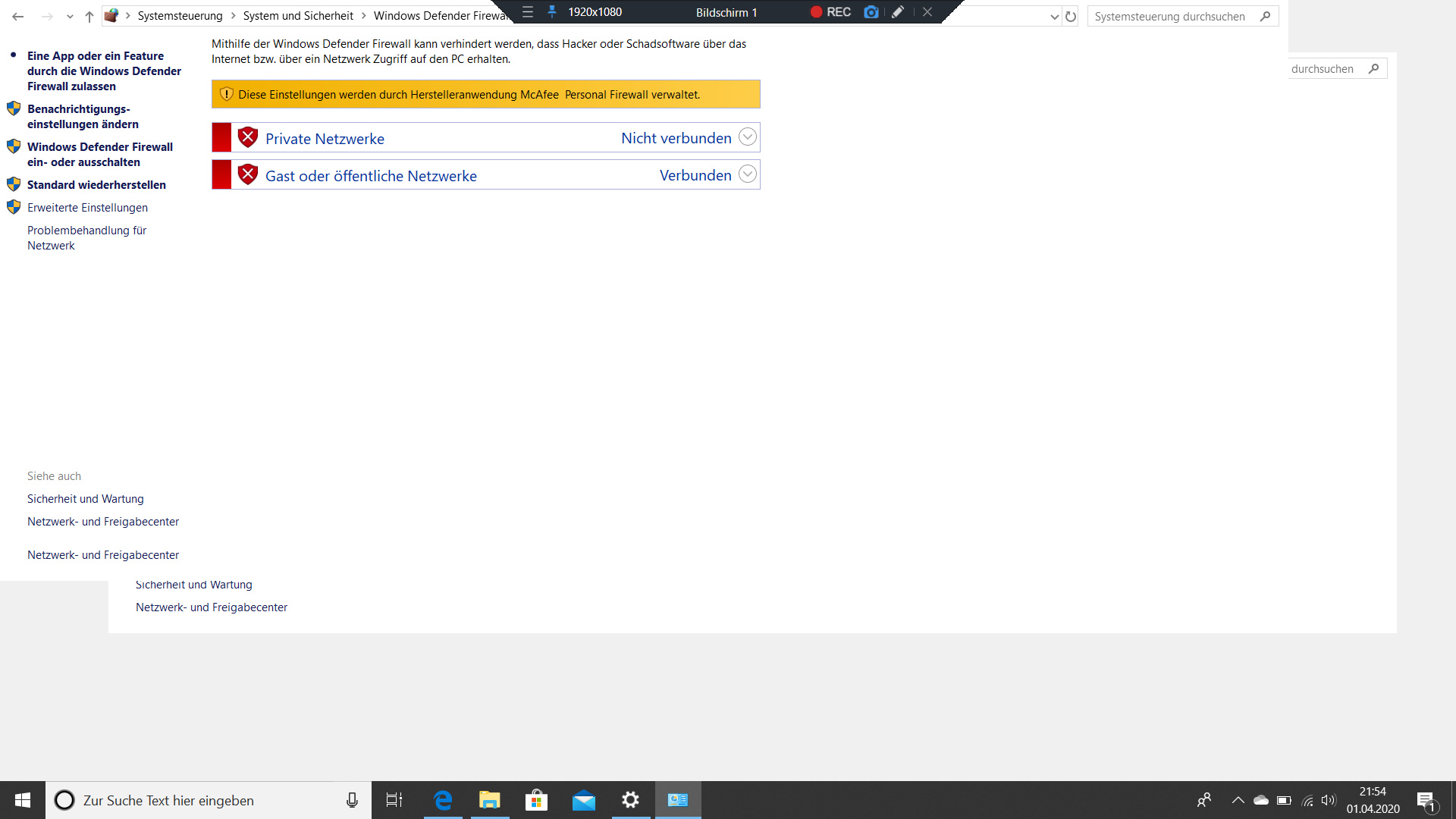Select Windows Defender Firewall breadcrumb
The image size is (1456, 819).
(x=440, y=16)
